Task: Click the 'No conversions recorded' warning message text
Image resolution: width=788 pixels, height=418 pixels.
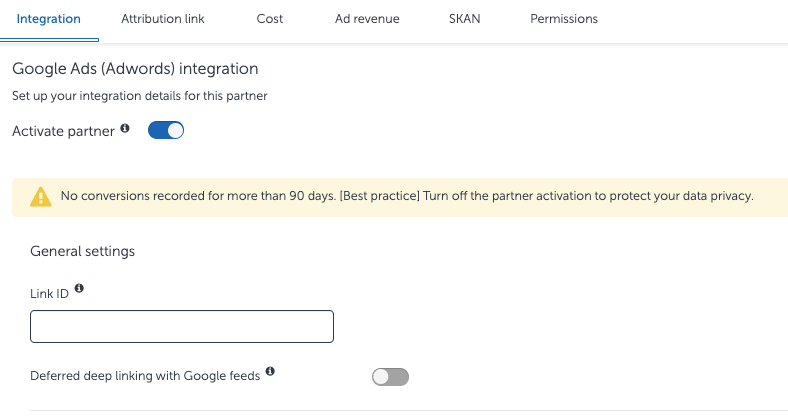Action: tap(406, 196)
